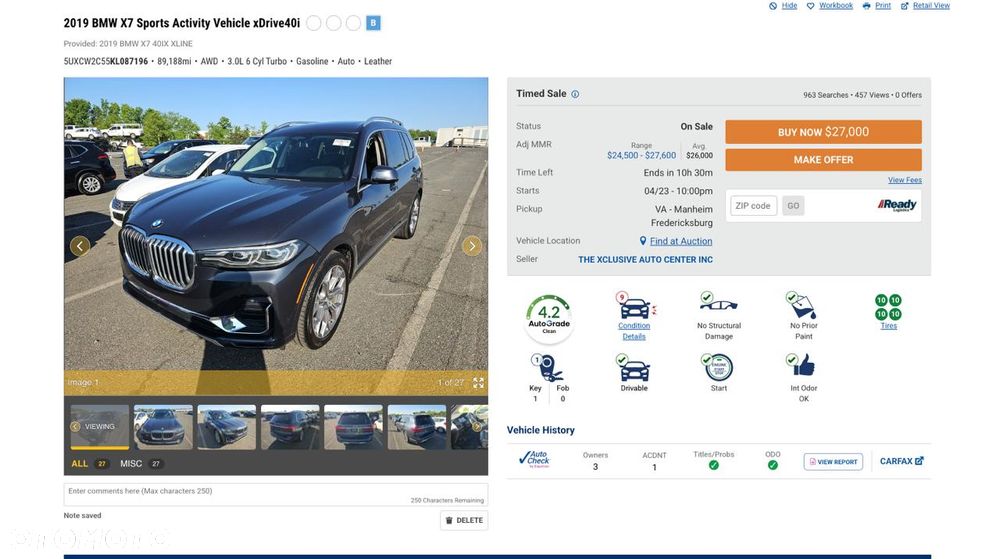Click ODO green check icon
1000x559 pixels.
[x=772, y=465]
